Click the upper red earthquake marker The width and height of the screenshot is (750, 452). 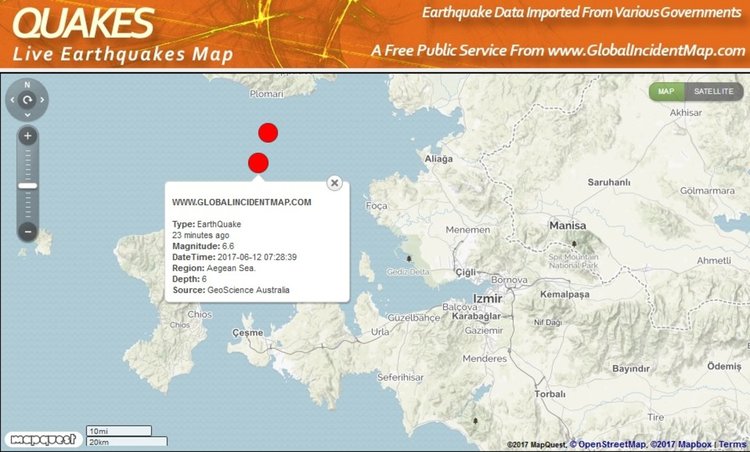click(x=267, y=132)
